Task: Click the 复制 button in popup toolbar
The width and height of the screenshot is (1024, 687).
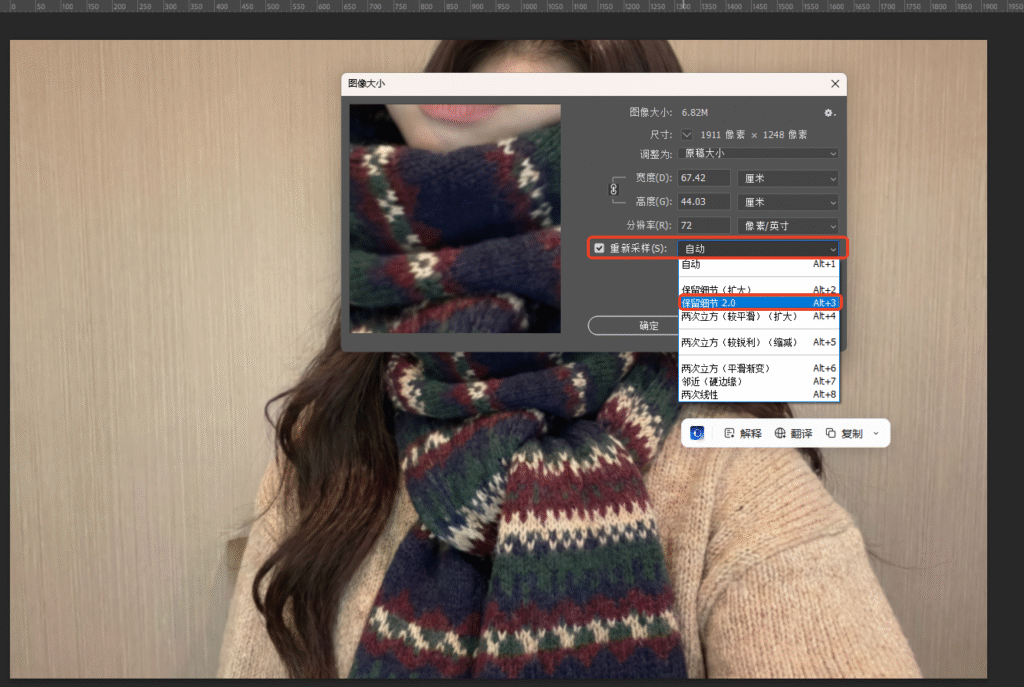Action: (x=844, y=433)
